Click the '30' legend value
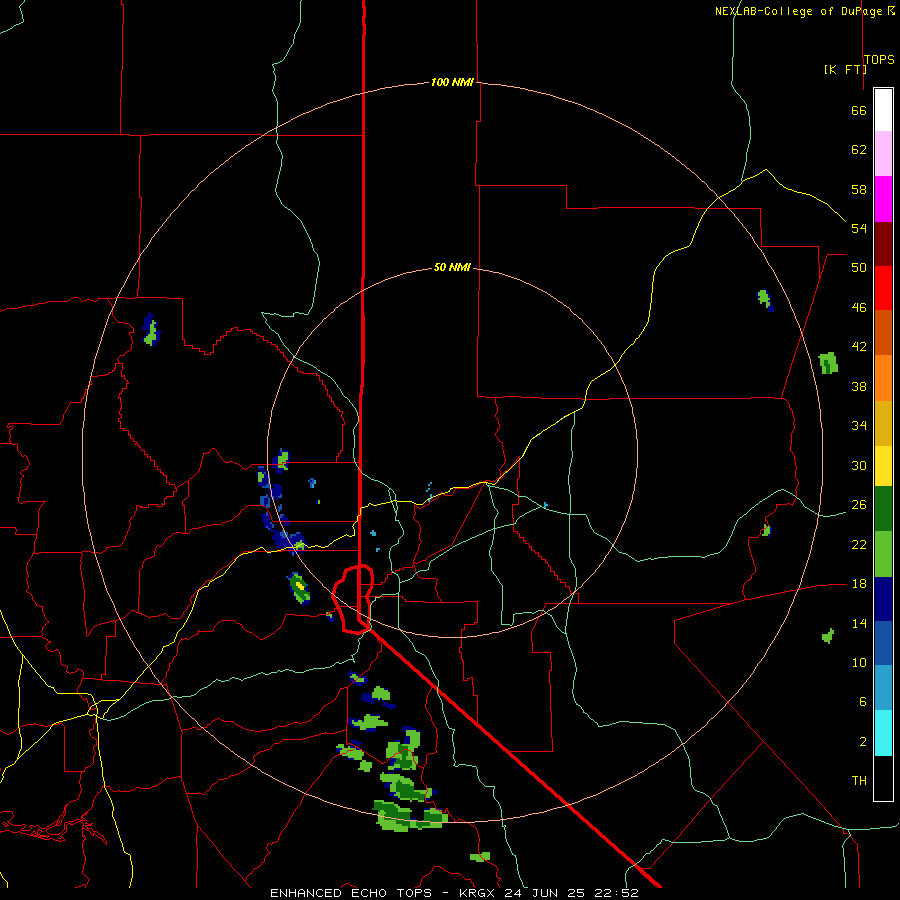The width and height of the screenshot is (900, 900). (x=859, y=465)
